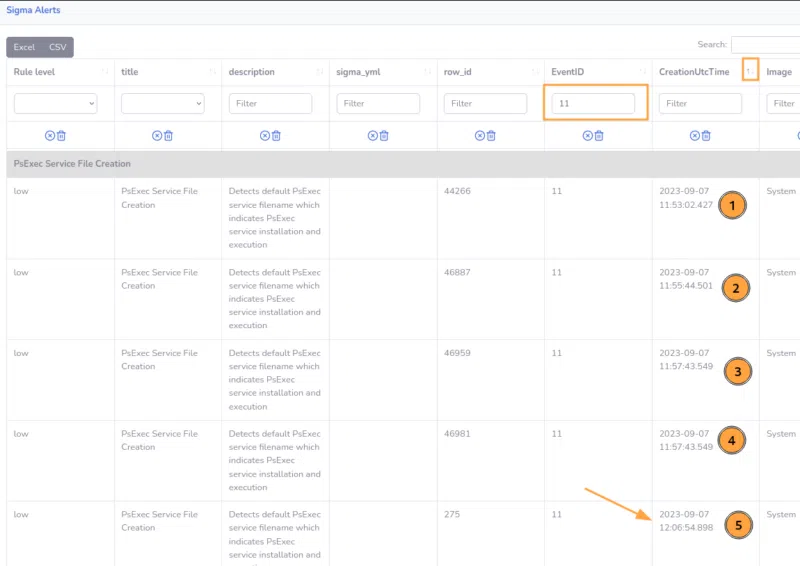Click the EventID filter field containing 11
The height and width of the screenshot is (566, 800).
pyautogui.click(x=593, y=103)
